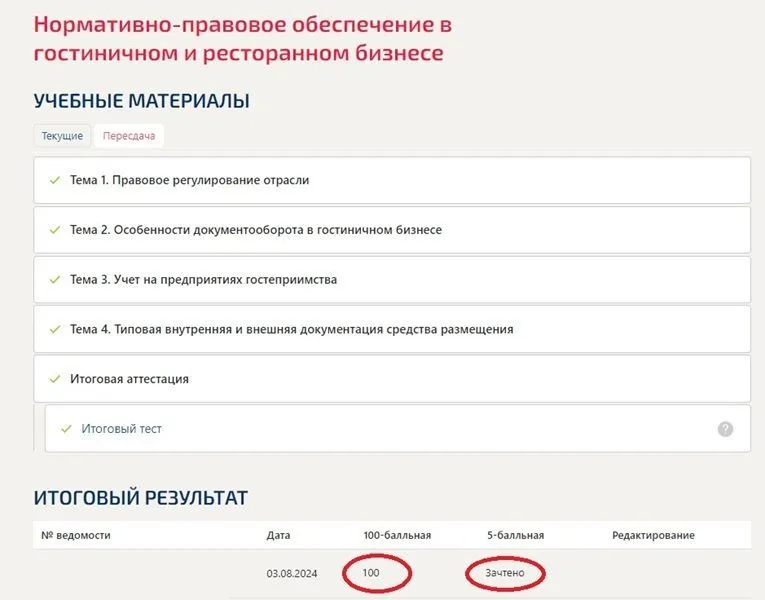This screenshot has height=600, width=765.
Task: Click the help question mark icon
Action: 725,429
